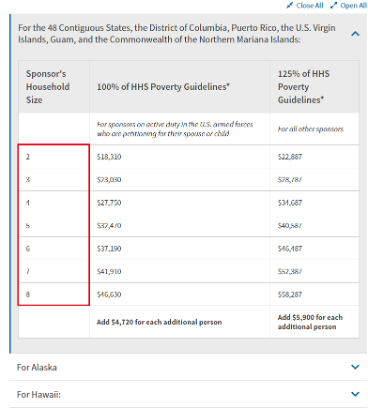The width and height of the screenshot is (368, 408).
Task: Select the 100% of HHS Poverty Guidelines header
Action: (x=163, y=87)
